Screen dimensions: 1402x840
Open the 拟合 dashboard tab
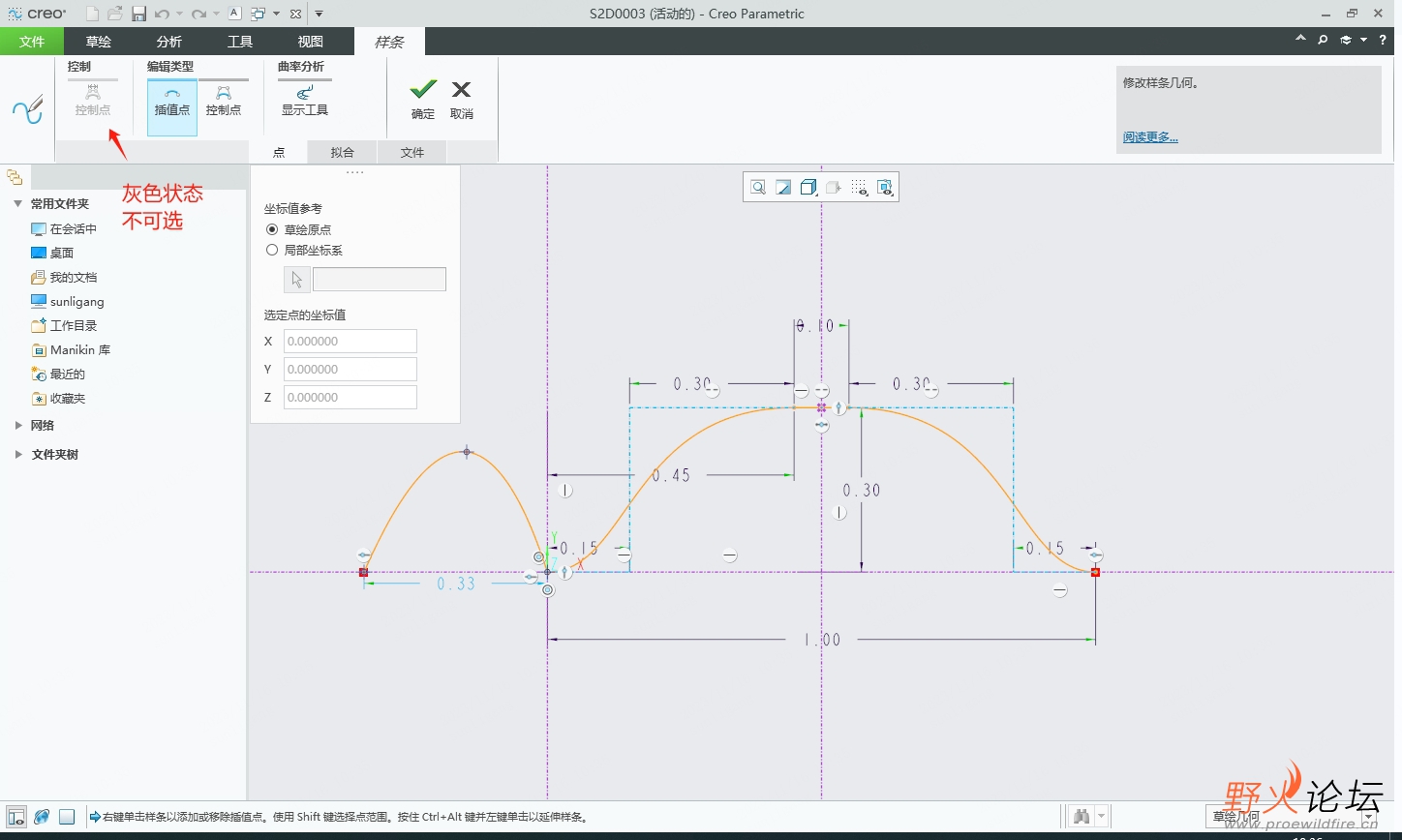pos(342,152)
